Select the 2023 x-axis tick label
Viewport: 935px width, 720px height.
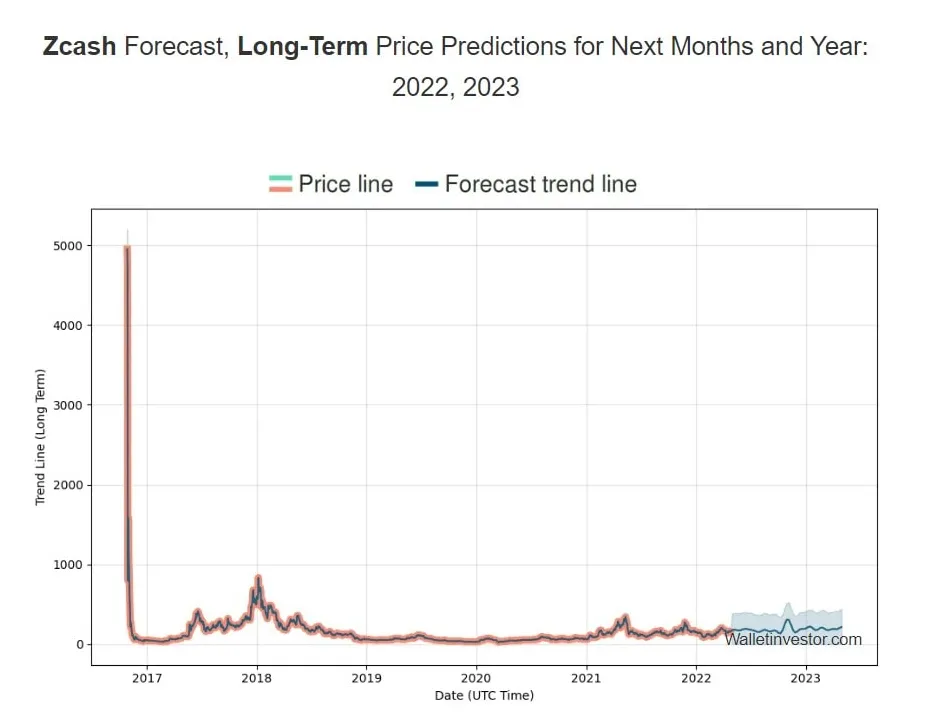805,678
